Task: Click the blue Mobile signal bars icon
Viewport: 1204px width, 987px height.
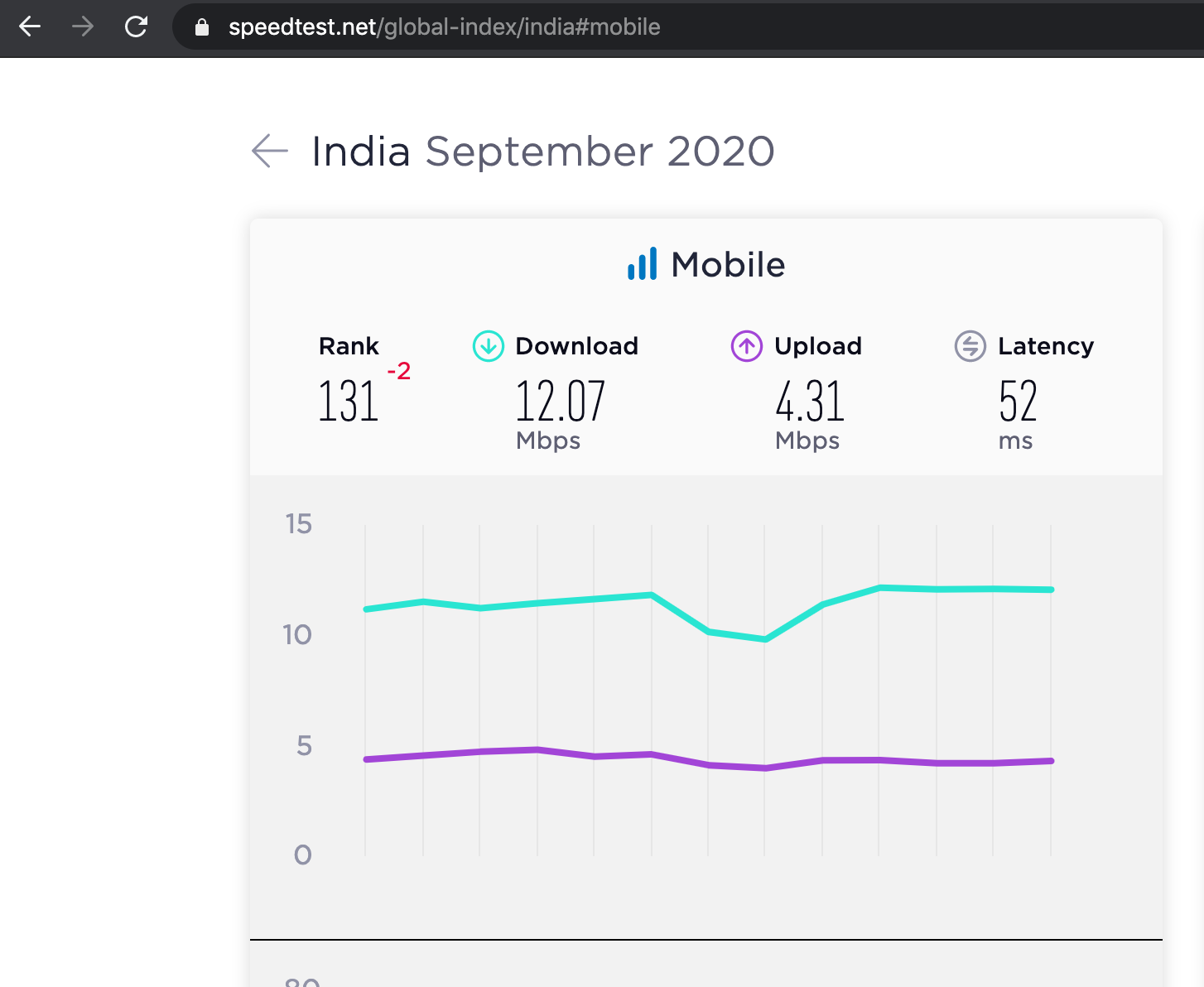Action: (x=642, y=264)
